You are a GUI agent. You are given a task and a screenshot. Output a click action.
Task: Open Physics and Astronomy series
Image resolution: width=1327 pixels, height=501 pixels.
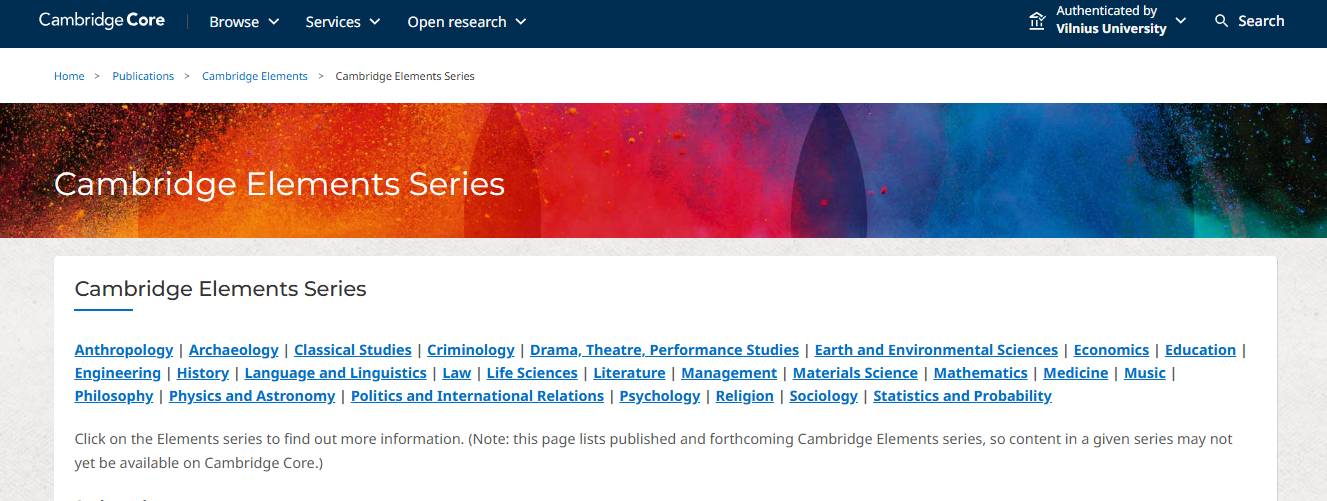coord(252,396)
